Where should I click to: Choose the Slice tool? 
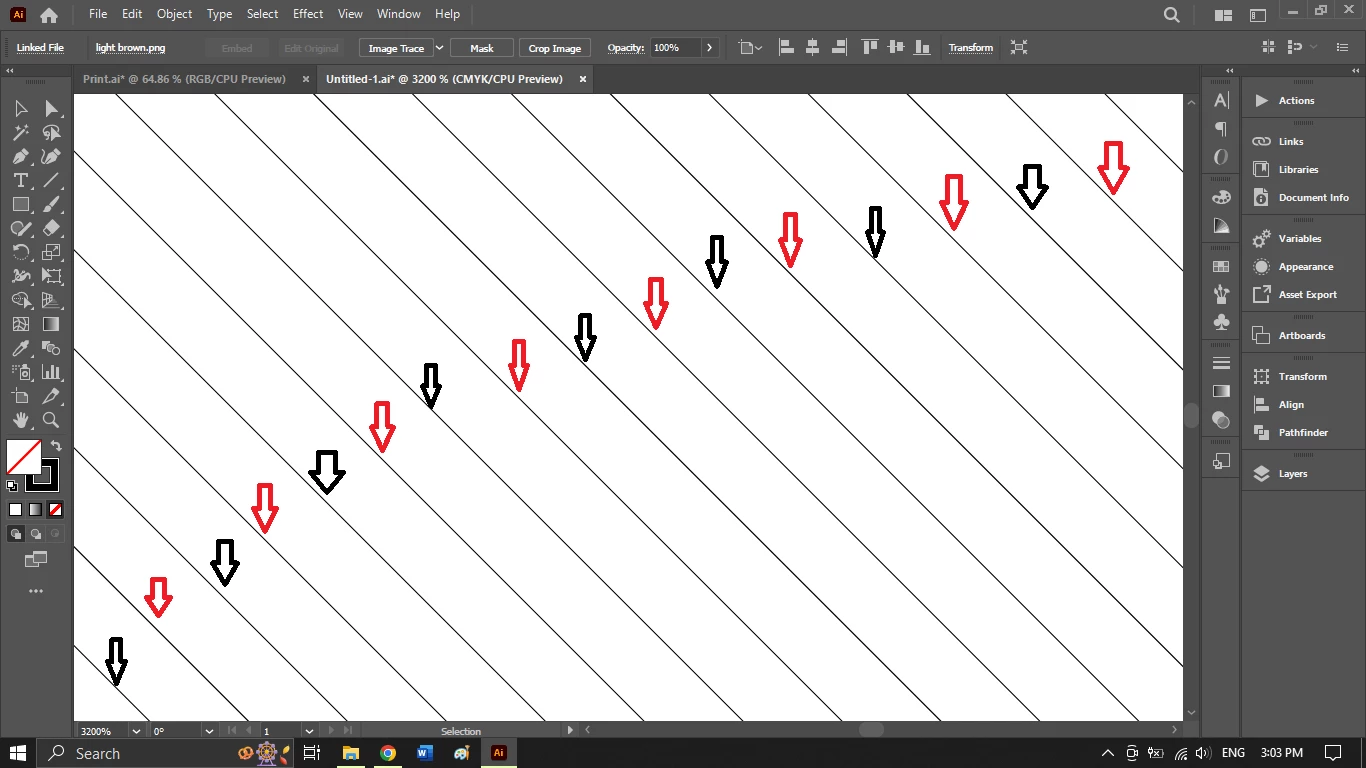(x=51, y=396)
